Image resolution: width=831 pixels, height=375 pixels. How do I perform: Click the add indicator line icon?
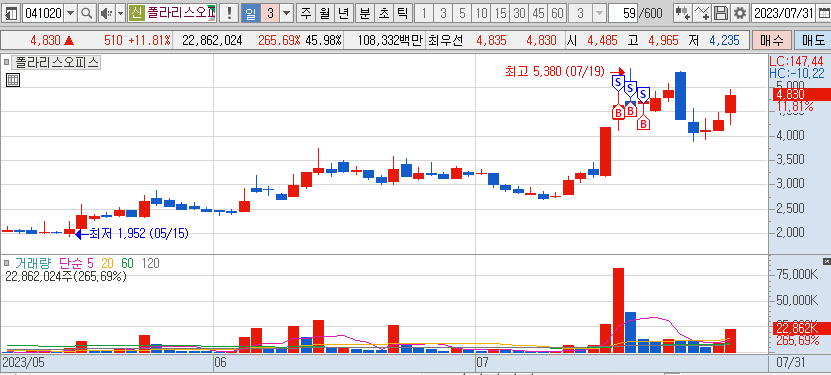[702, 13]
